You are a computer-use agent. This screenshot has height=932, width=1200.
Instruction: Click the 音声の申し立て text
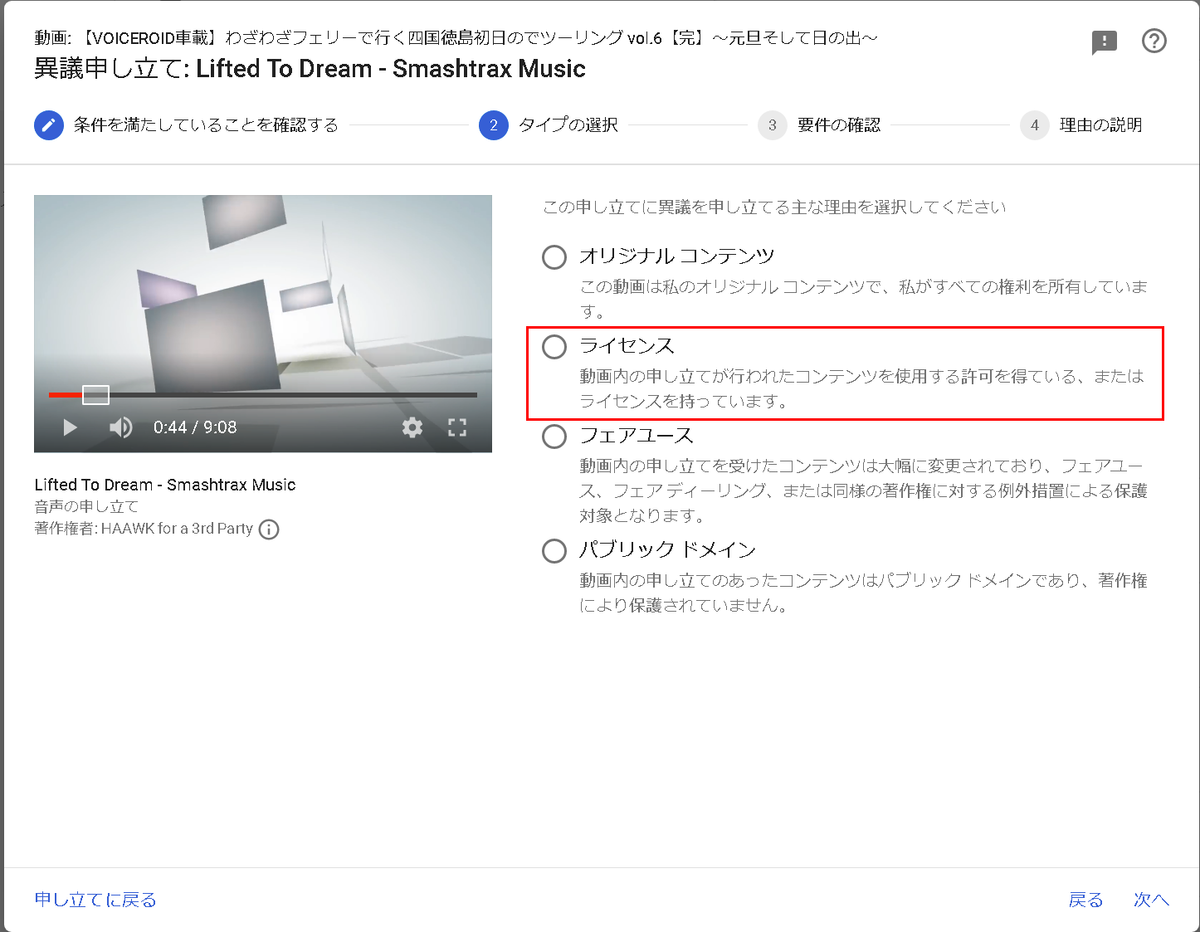(86, 507)
